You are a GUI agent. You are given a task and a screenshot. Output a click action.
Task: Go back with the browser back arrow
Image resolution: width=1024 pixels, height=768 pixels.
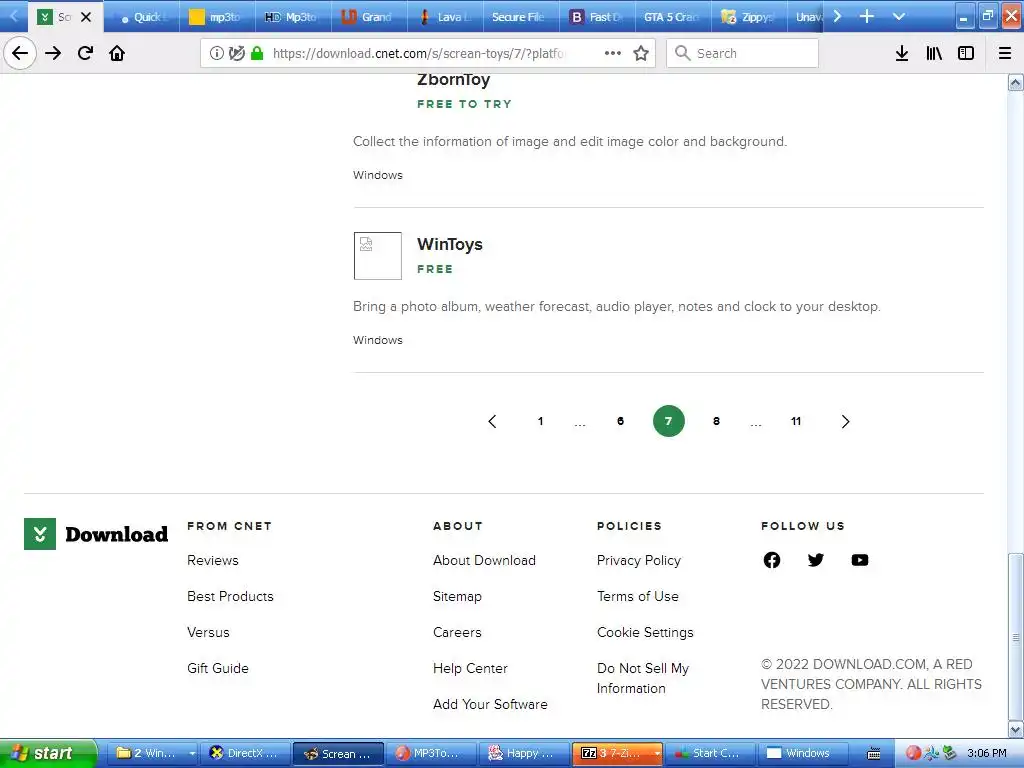pyautogui.click(x=20, y=53)
